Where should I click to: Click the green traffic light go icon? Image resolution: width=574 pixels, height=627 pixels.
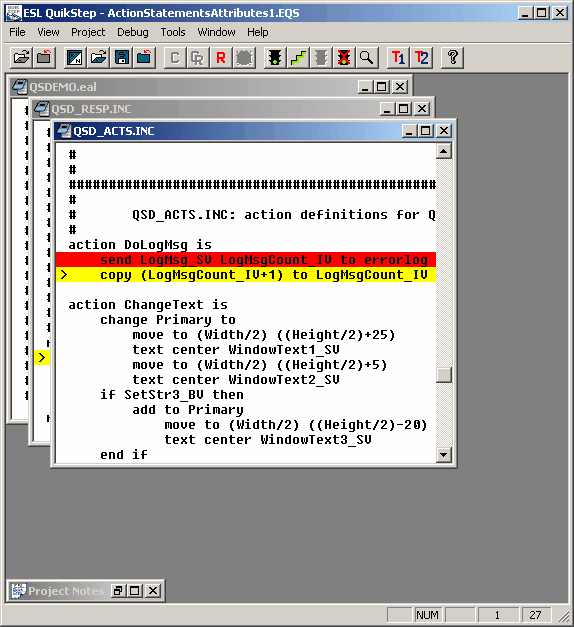[x=275, y=58]
